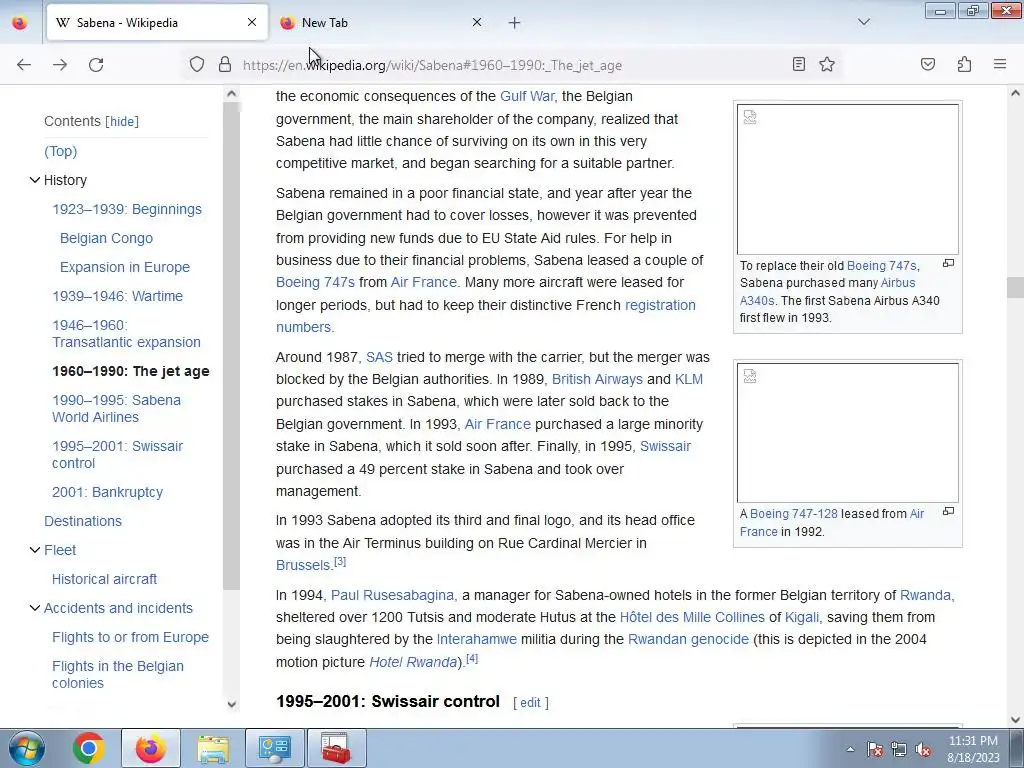
Task: Click the browser forward arrow
Action: [60, 65]
